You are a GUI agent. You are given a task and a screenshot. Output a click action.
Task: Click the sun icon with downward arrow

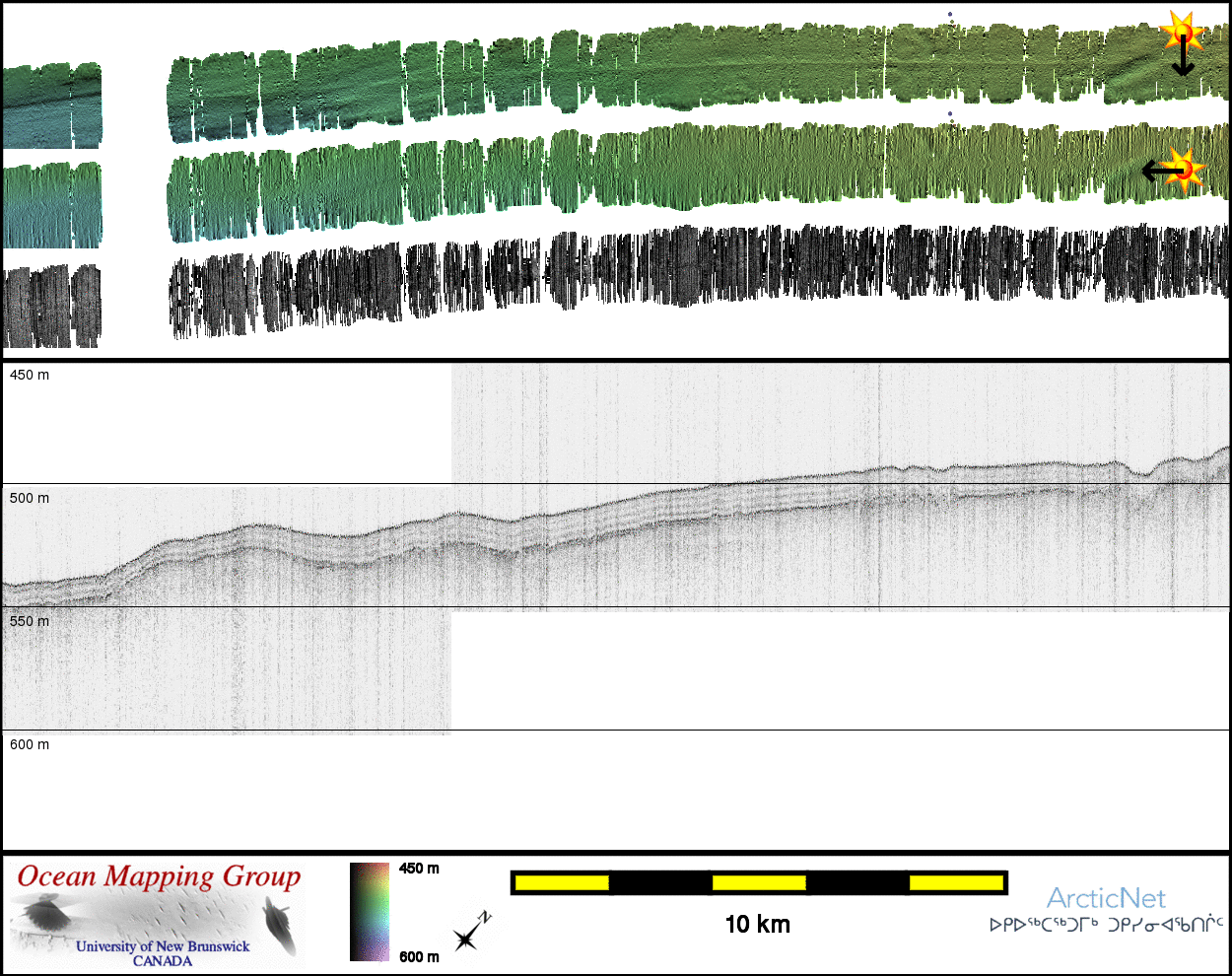[x=1180, y=33]
